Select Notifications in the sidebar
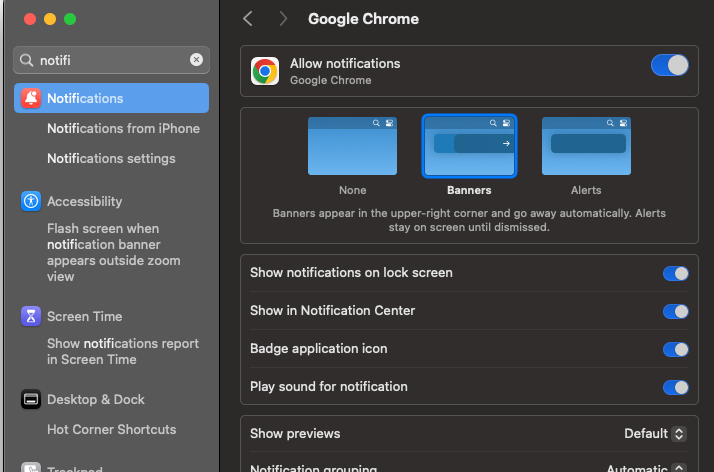The image size is (714, 472). click(112, 98)
